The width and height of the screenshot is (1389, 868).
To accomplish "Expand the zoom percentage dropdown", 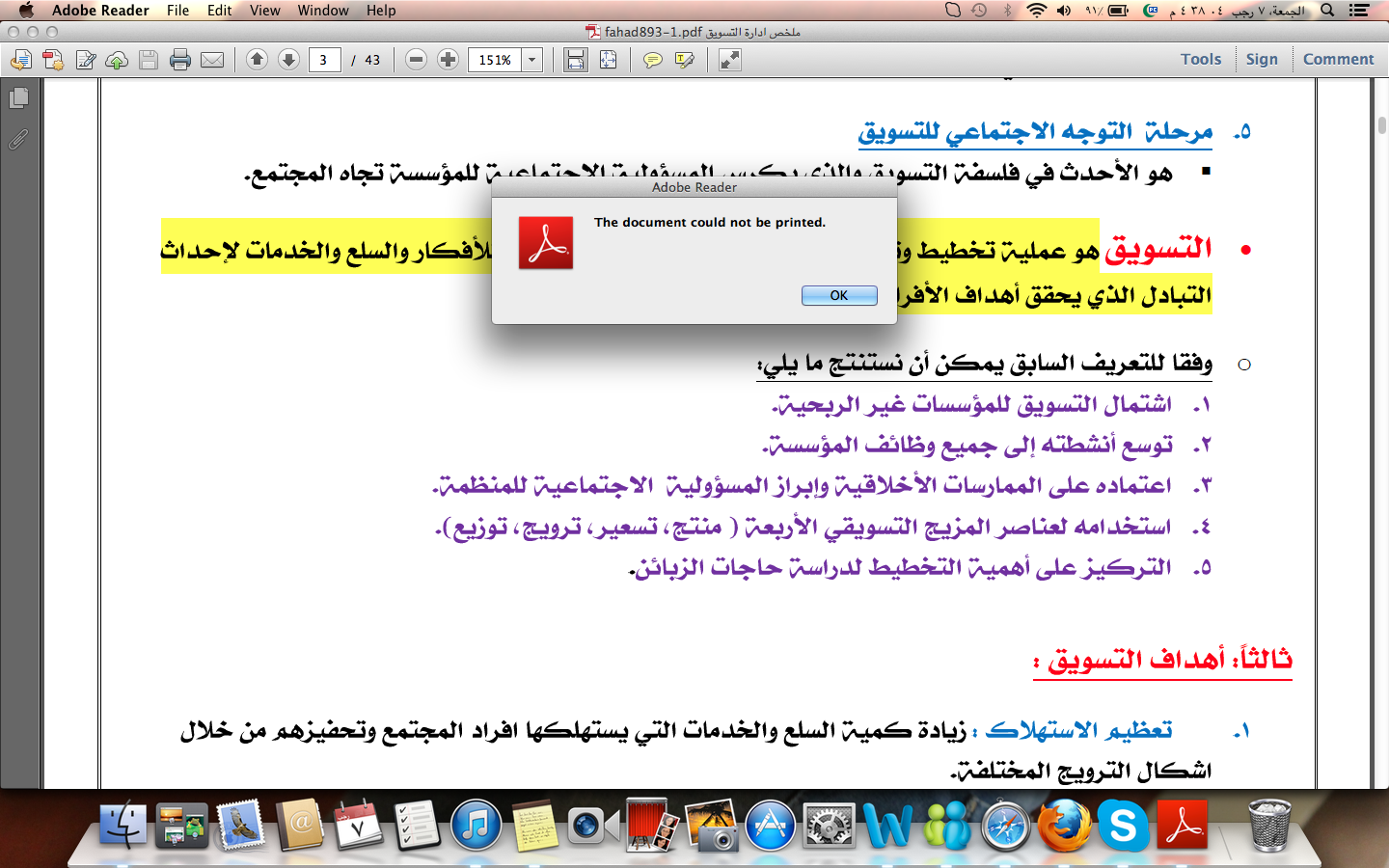I will (531, 60).
